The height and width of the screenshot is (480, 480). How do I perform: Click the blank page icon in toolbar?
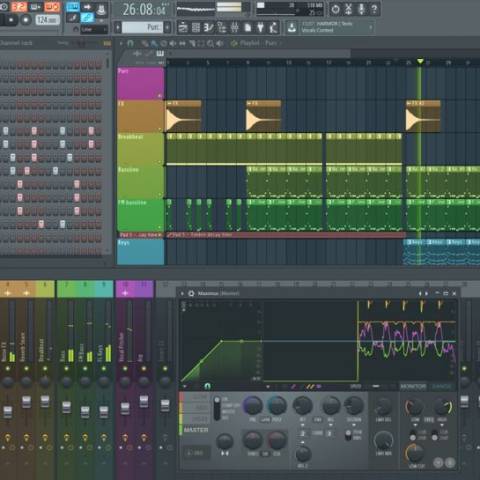coord(248,28)
